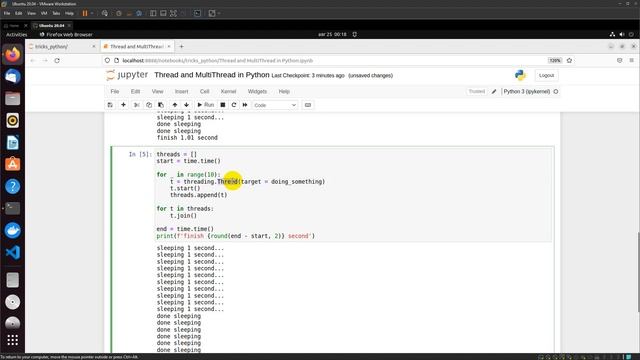The width and height of the screenshot is (640, 360).
Task: Open the Help icon in the dock
Action: click(x=13, y=187)
